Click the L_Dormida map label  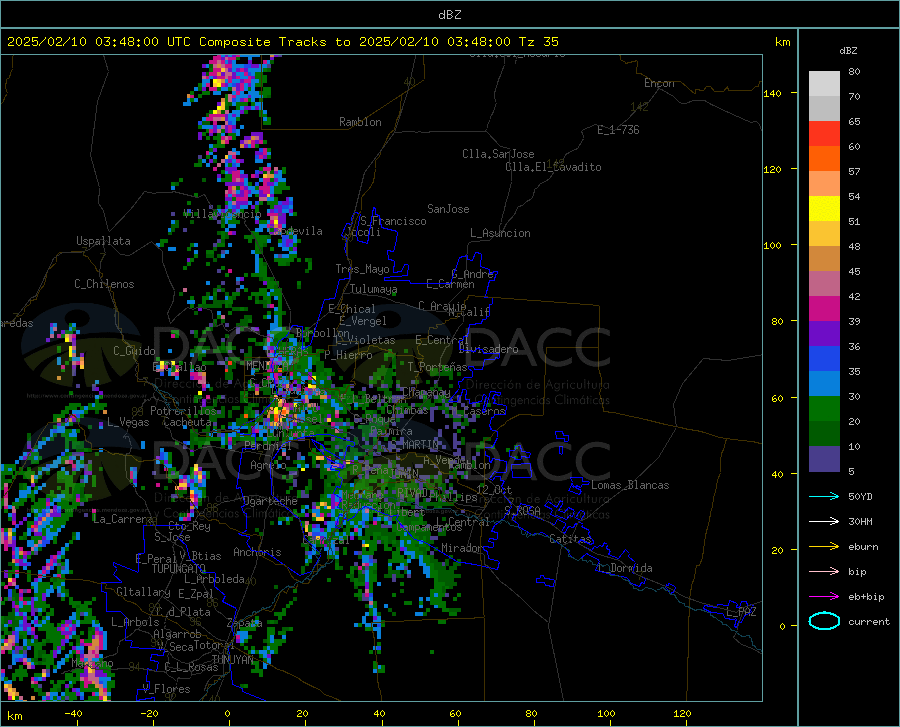point(625,568)
